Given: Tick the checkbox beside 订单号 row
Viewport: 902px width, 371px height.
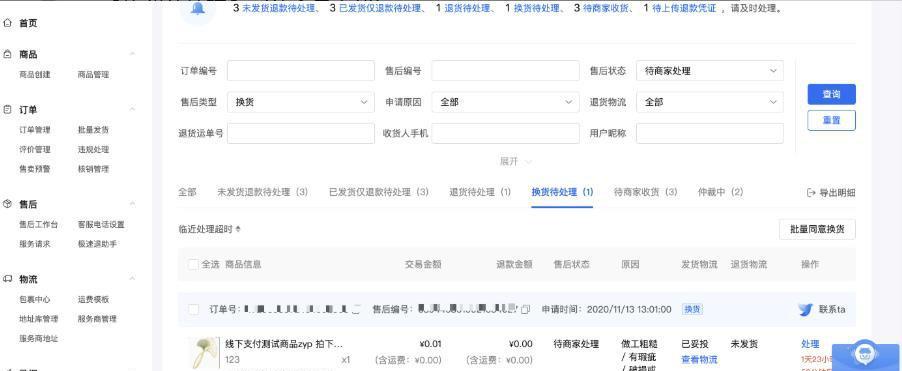Looking at the screenshot, I should pos(193,309).
